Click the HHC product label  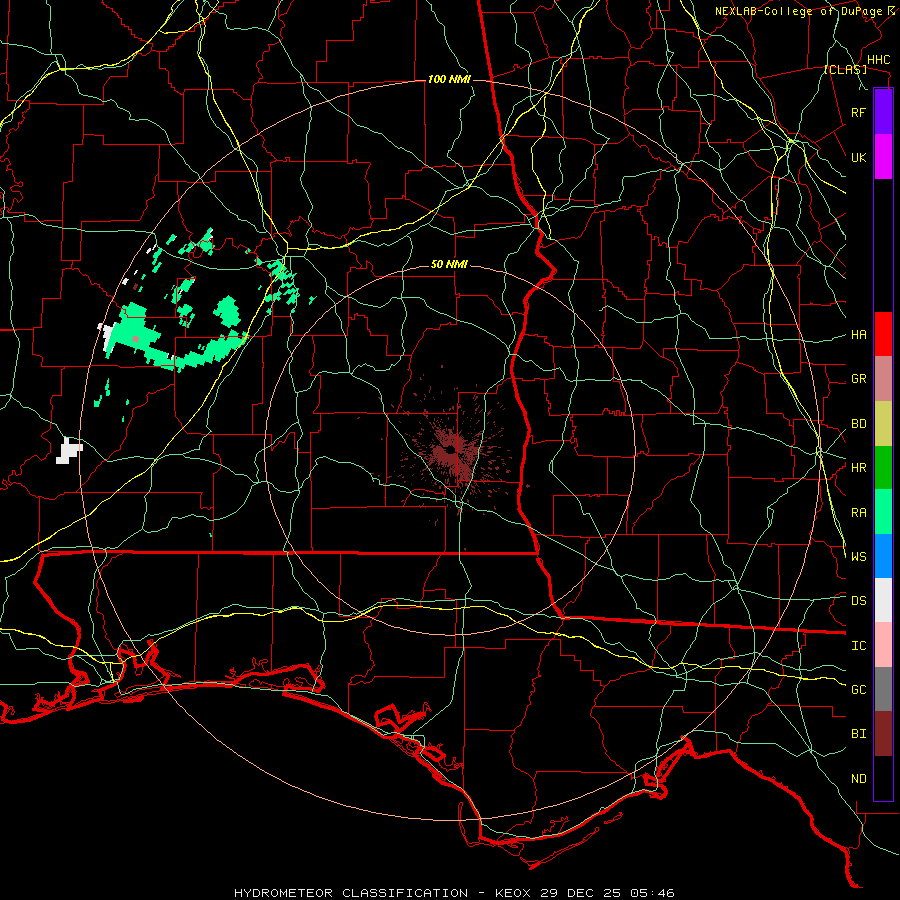click(878, 60)
